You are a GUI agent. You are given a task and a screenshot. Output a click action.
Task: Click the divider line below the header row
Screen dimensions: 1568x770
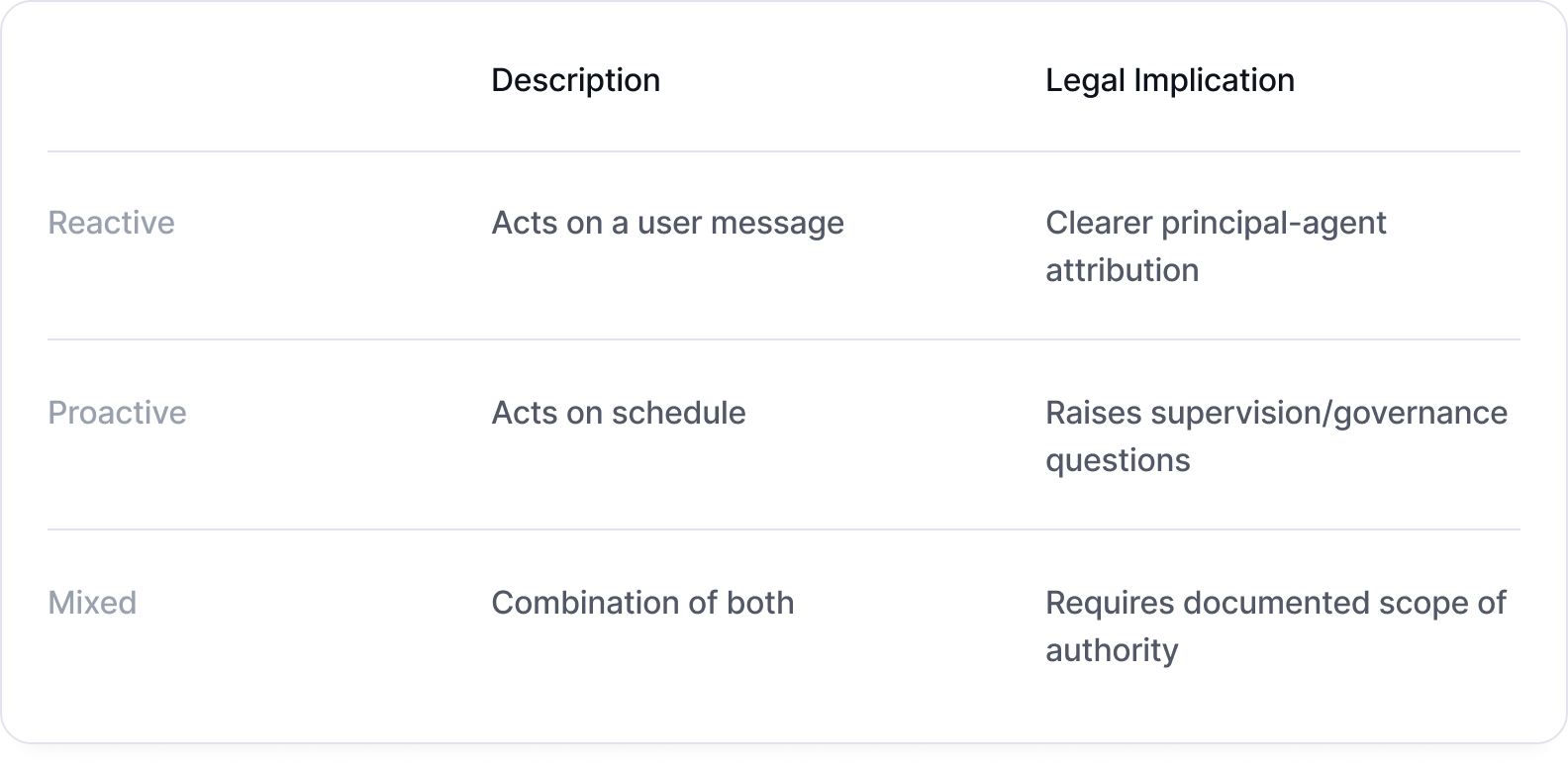pos(784,151)
